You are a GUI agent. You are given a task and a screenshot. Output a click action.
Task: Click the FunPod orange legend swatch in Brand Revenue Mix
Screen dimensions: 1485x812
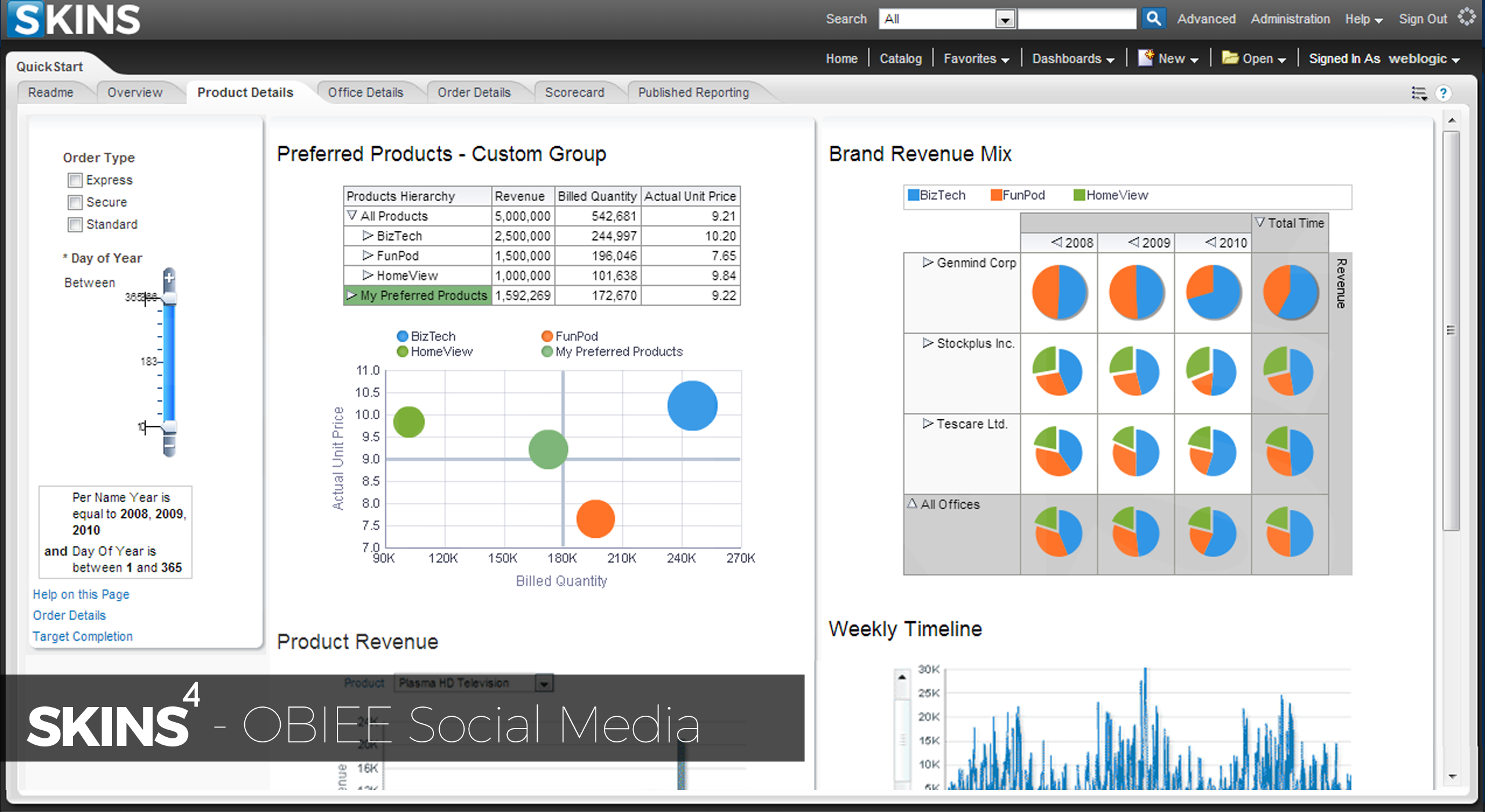pyautogui.click(x=997, y=195)
